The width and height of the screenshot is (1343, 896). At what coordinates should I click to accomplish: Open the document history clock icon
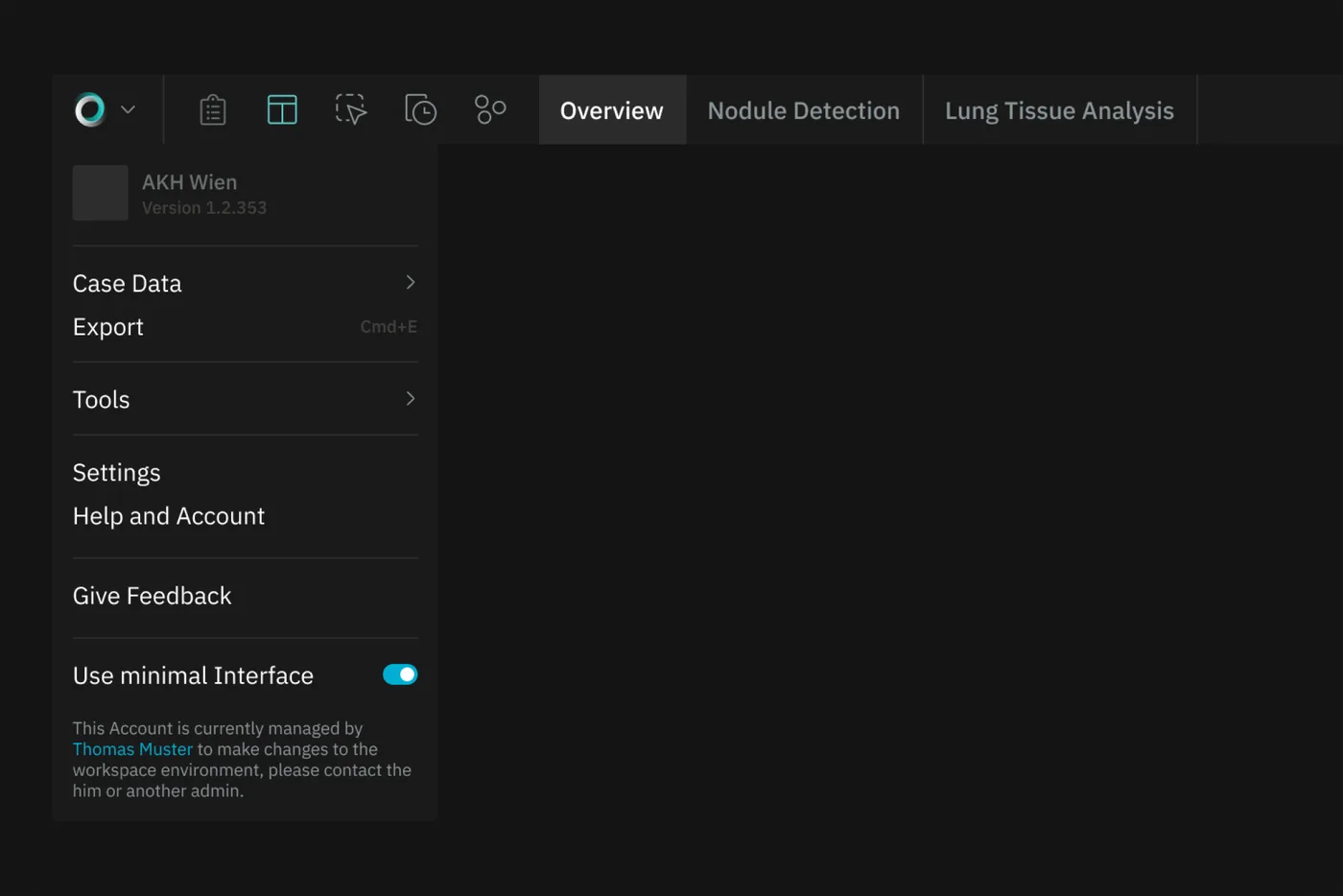[x=420, y=109]
